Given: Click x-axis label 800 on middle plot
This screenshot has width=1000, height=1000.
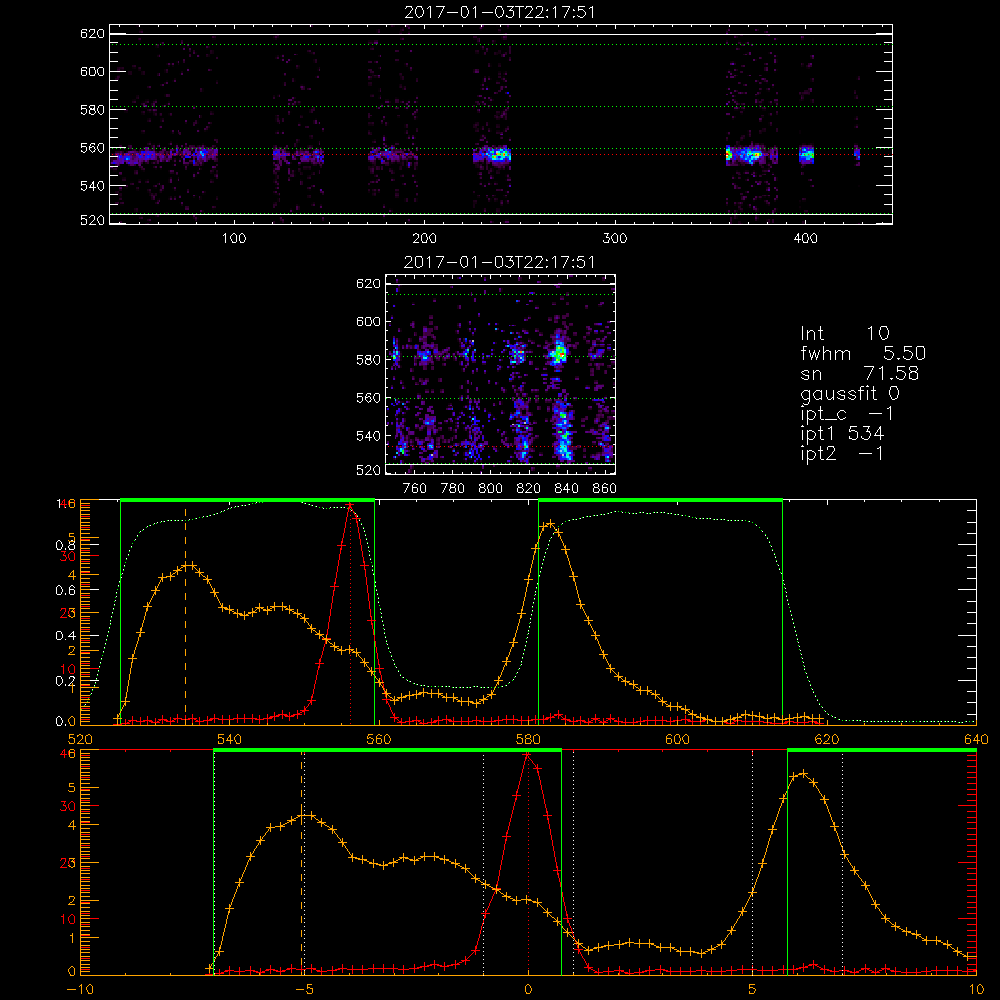Looking at the screenshot, I should pos(490,489).
